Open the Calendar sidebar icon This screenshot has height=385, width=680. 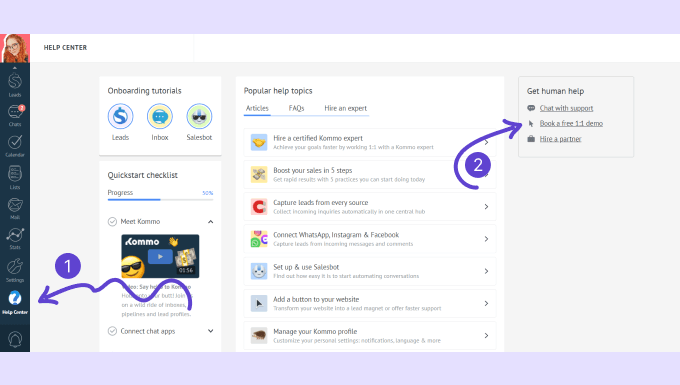point(15,146)
